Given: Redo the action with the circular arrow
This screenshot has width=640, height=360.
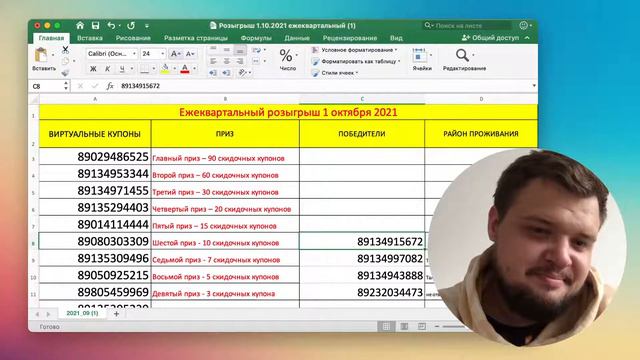Looking at the screenshot, I should click(131, 25).
